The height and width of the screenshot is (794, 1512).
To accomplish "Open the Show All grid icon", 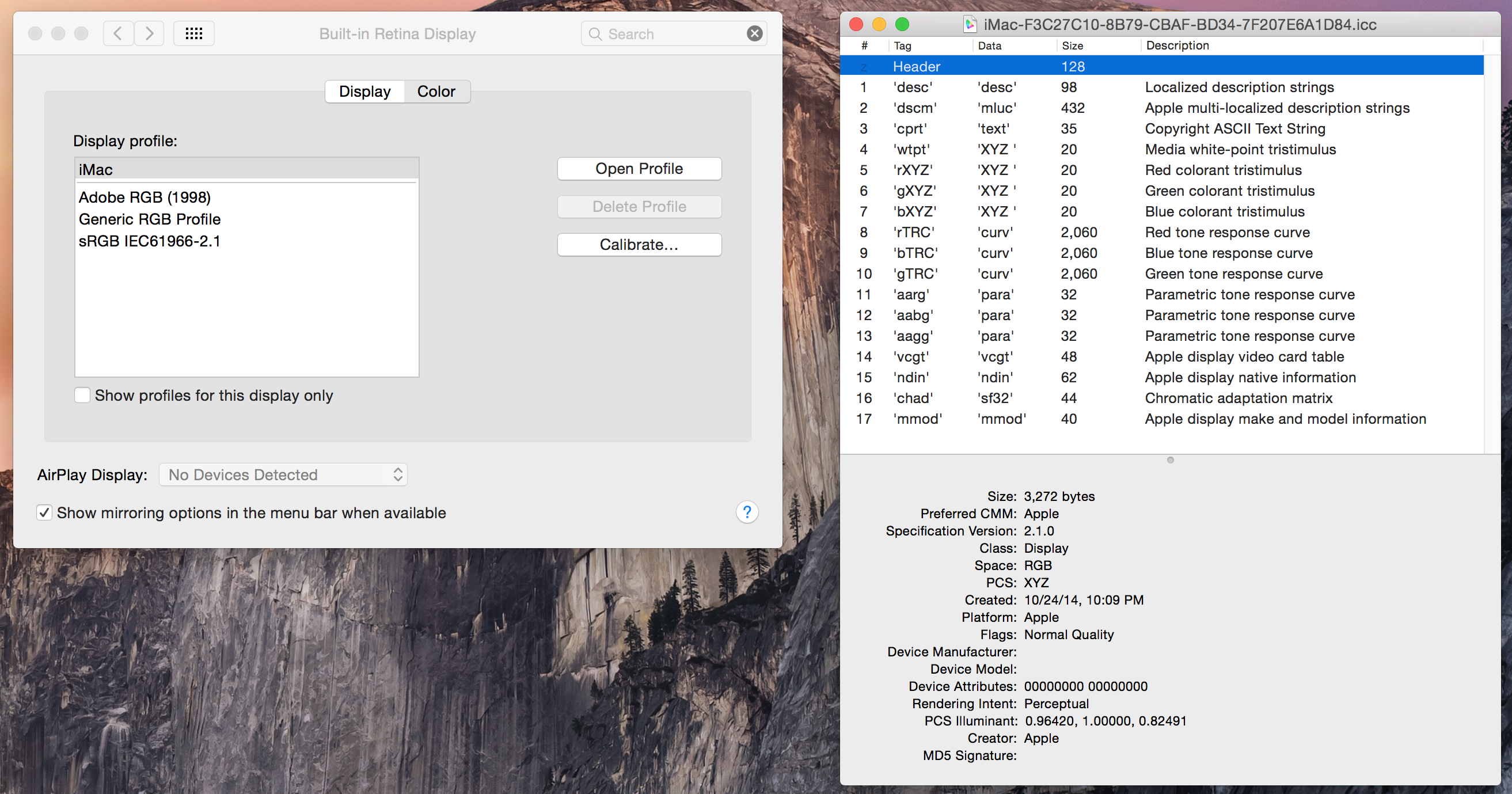I will click(x=193, y=33).
